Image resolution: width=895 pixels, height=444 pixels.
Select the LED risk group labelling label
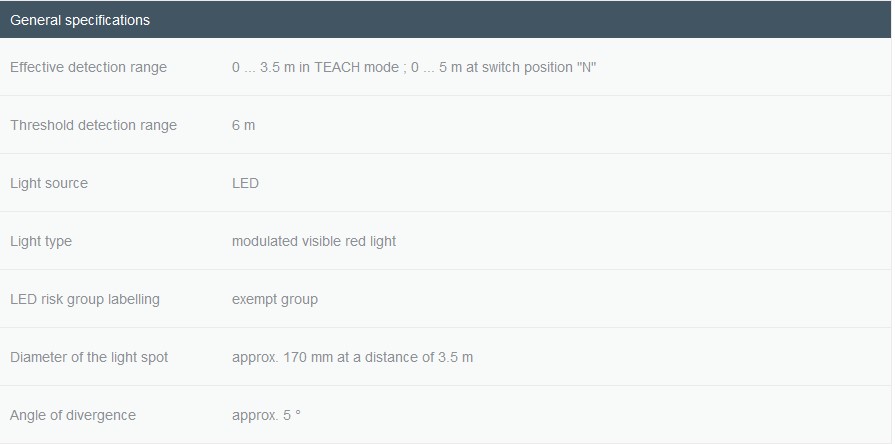85,300
